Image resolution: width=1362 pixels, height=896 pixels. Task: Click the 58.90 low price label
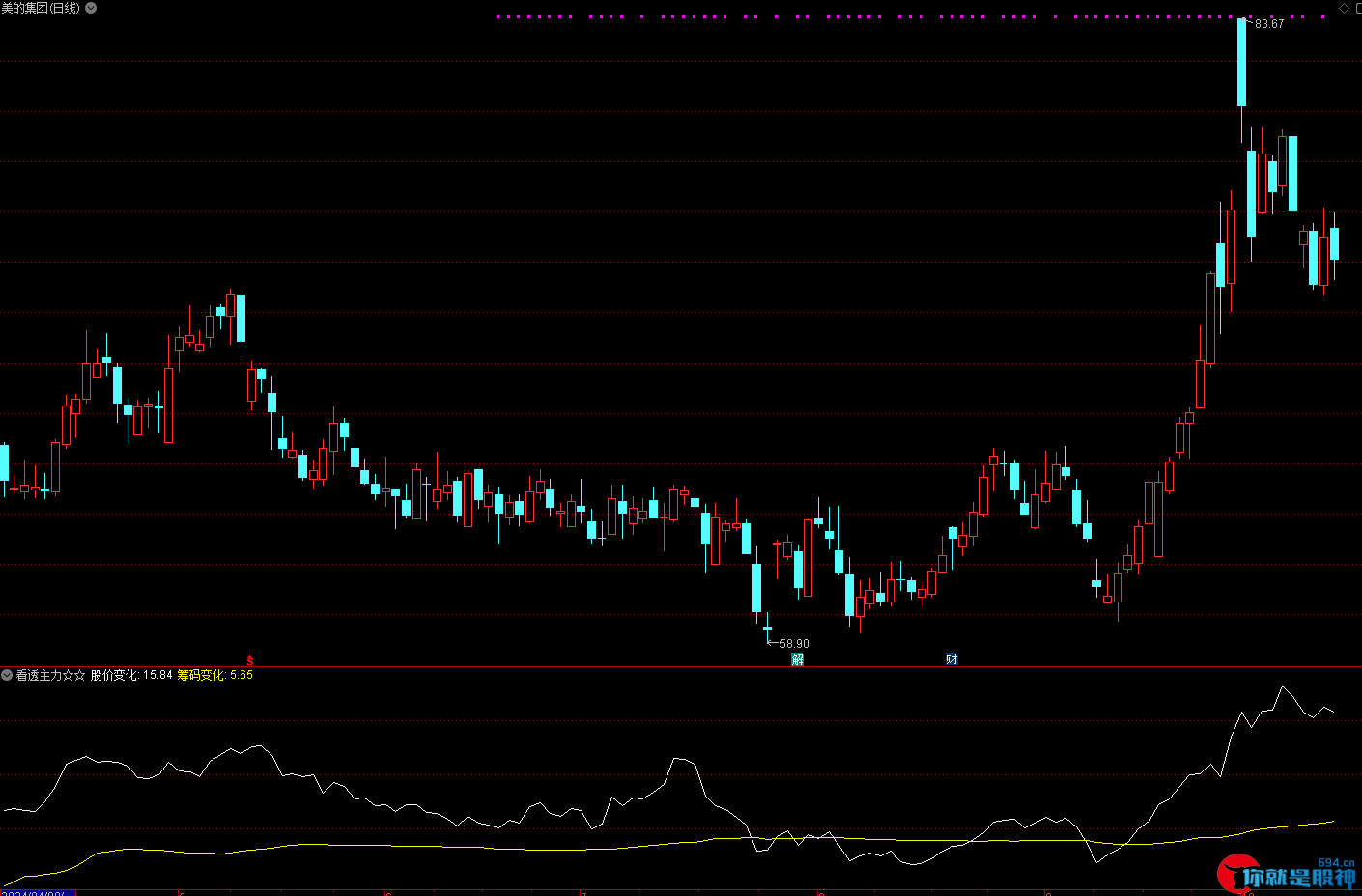(x=794, y=644)
